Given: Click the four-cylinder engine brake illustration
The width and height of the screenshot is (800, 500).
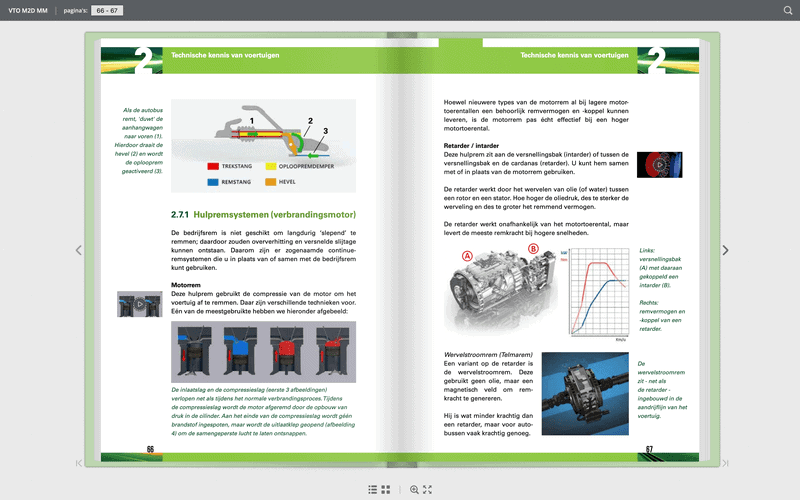Looking at the screenshot, I should (263, 352).
